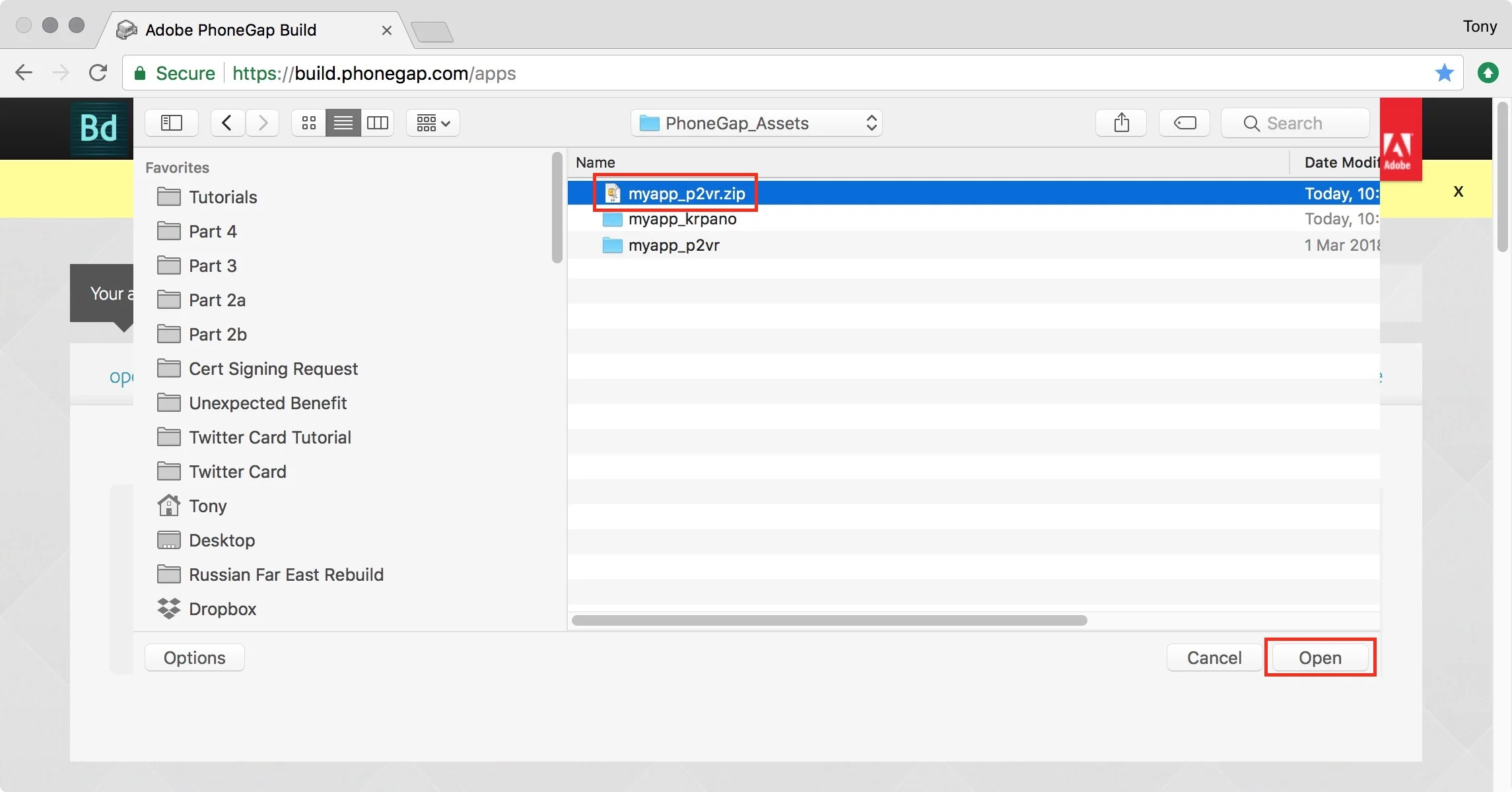Close the Adobe PhoneGap Build tab
The image size is (1512, 792).
pyautogui.click(x=387, y=30)
